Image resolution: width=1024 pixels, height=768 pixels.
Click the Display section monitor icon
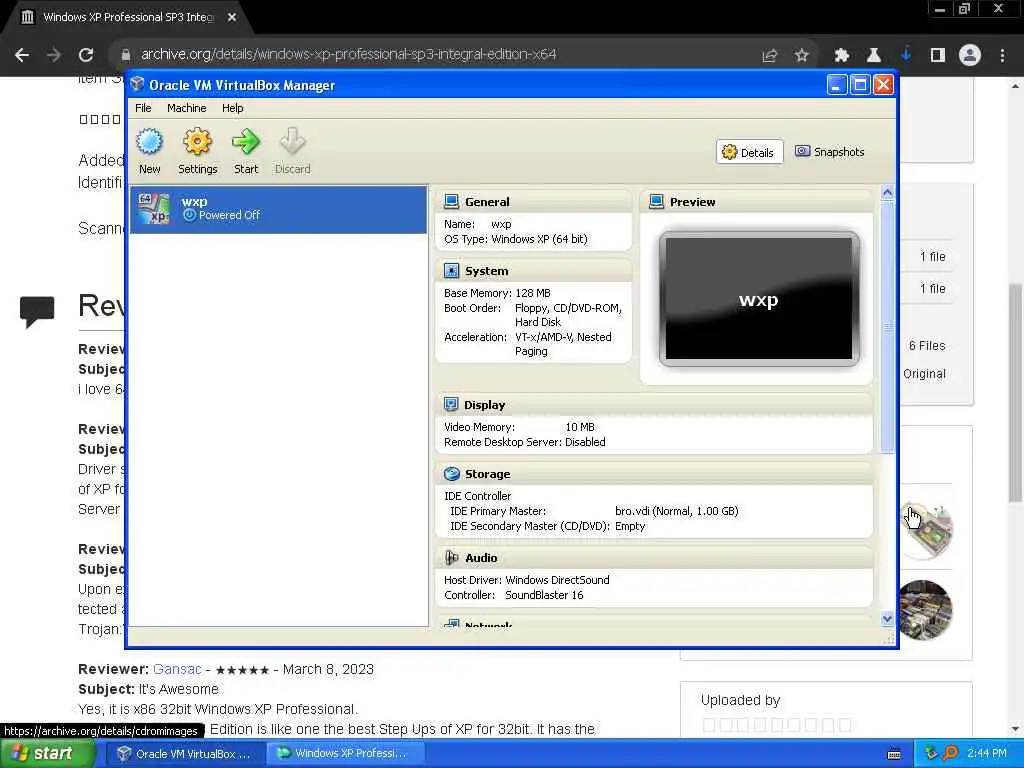coord(451,404)
